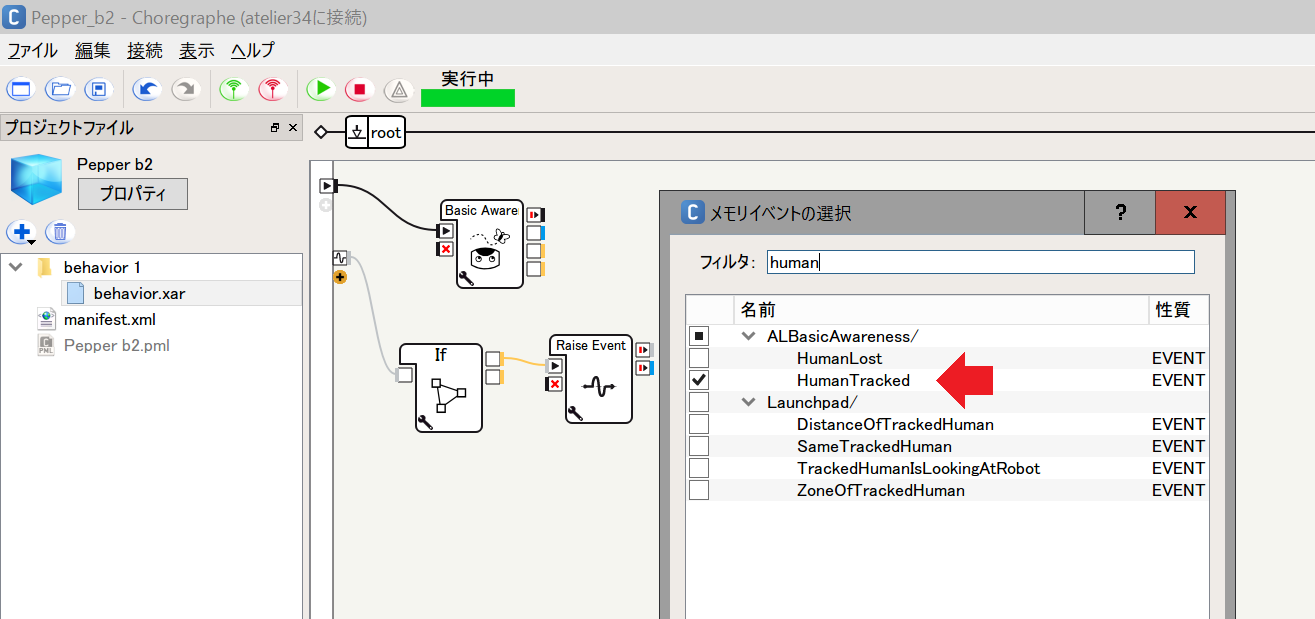This screenshot has height=619, width=1315.
Task: Save the project with the toolbar icon
Action: [98, 89]
